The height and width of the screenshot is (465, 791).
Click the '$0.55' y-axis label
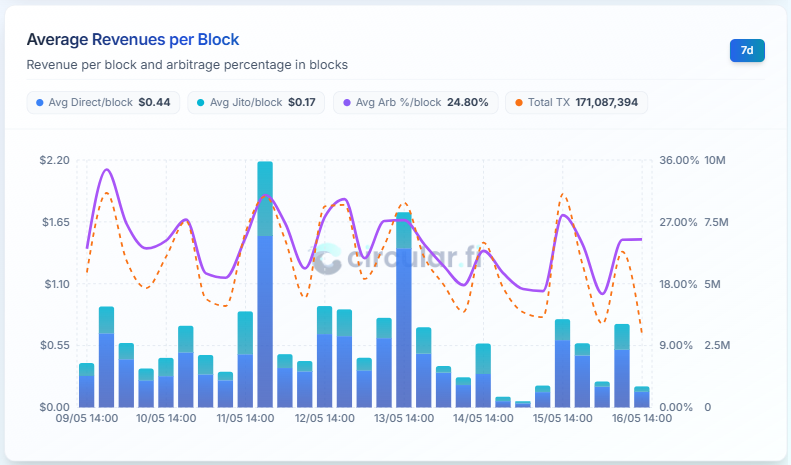click(55, 345)
